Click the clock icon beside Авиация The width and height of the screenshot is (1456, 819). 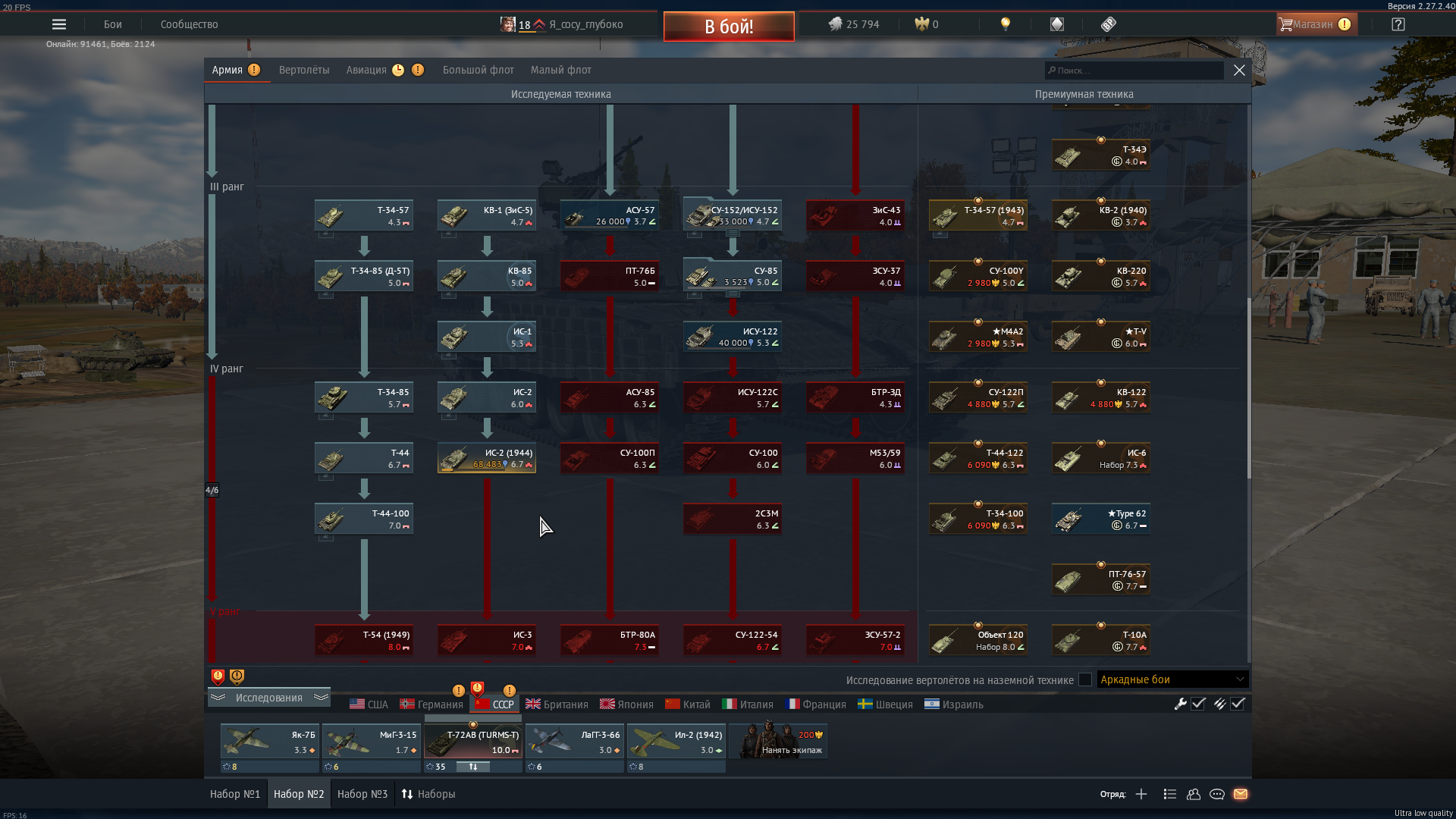tap(398, 70)
